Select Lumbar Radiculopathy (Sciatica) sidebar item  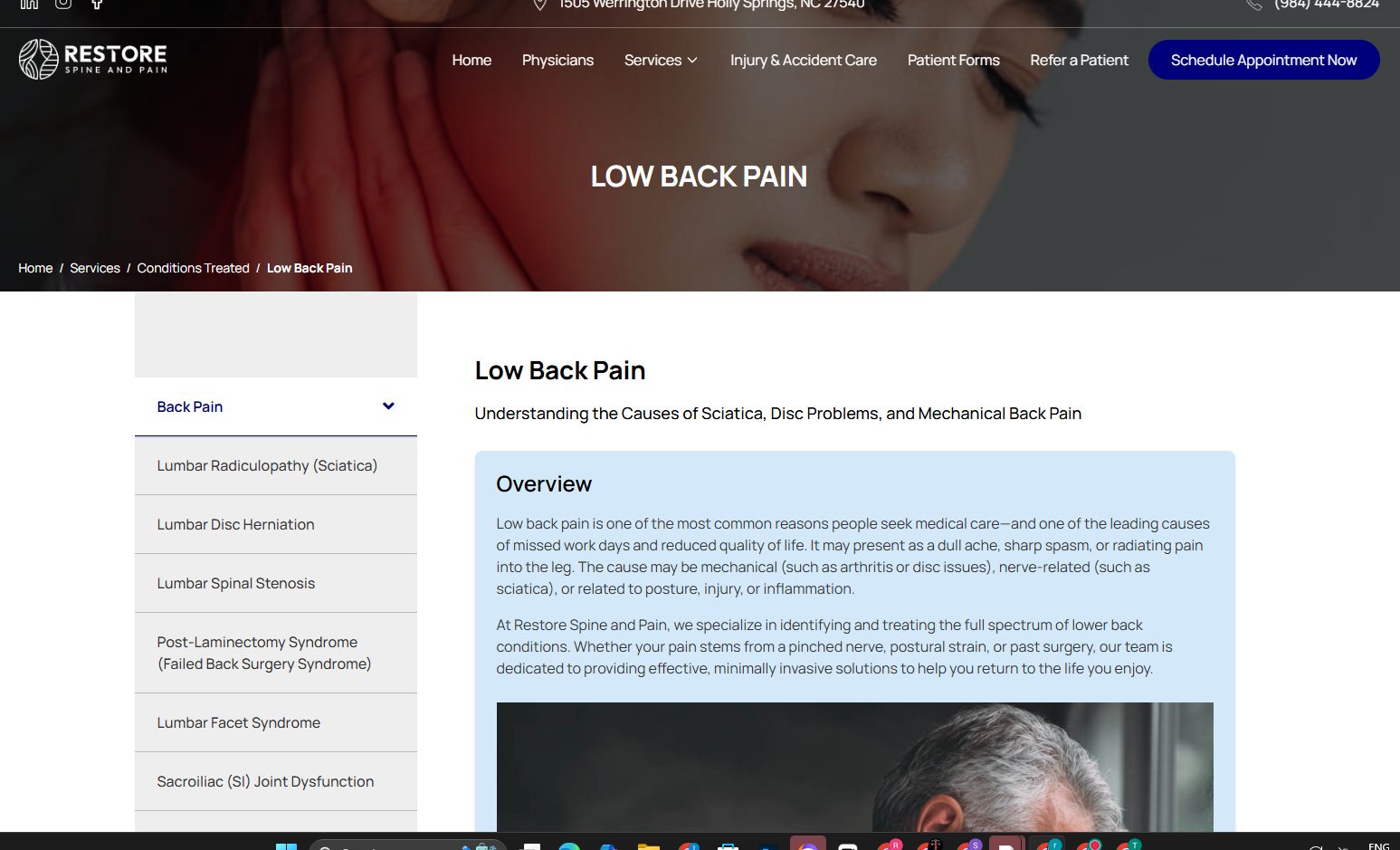point(276,465)
